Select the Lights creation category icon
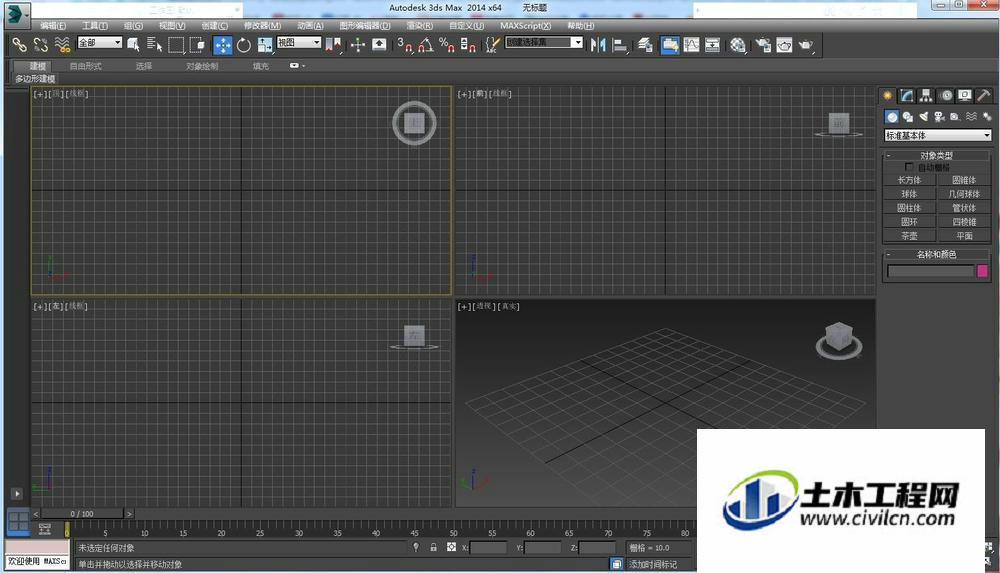 (x=923, y=116)
